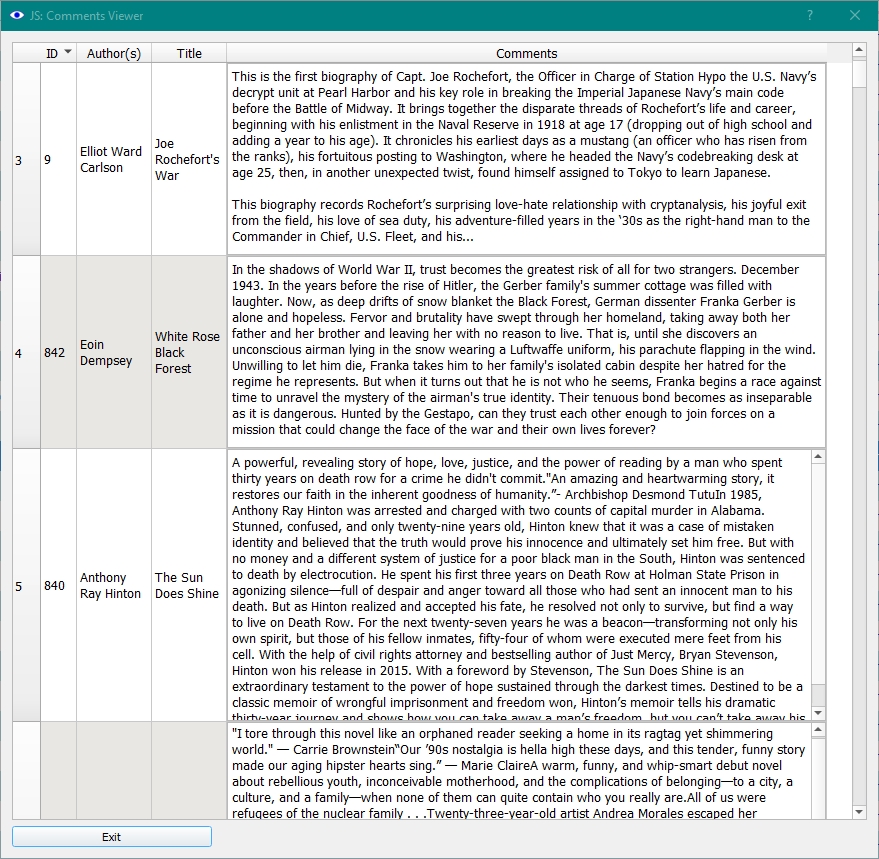The image size is (879, 859).
Task: Click the main table vertical scrollbar thumb
Action: [x=859, y=73]
